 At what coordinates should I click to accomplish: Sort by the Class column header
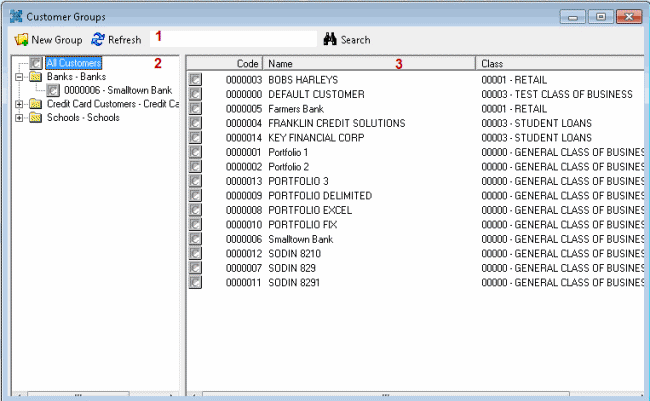coord(560,63)
